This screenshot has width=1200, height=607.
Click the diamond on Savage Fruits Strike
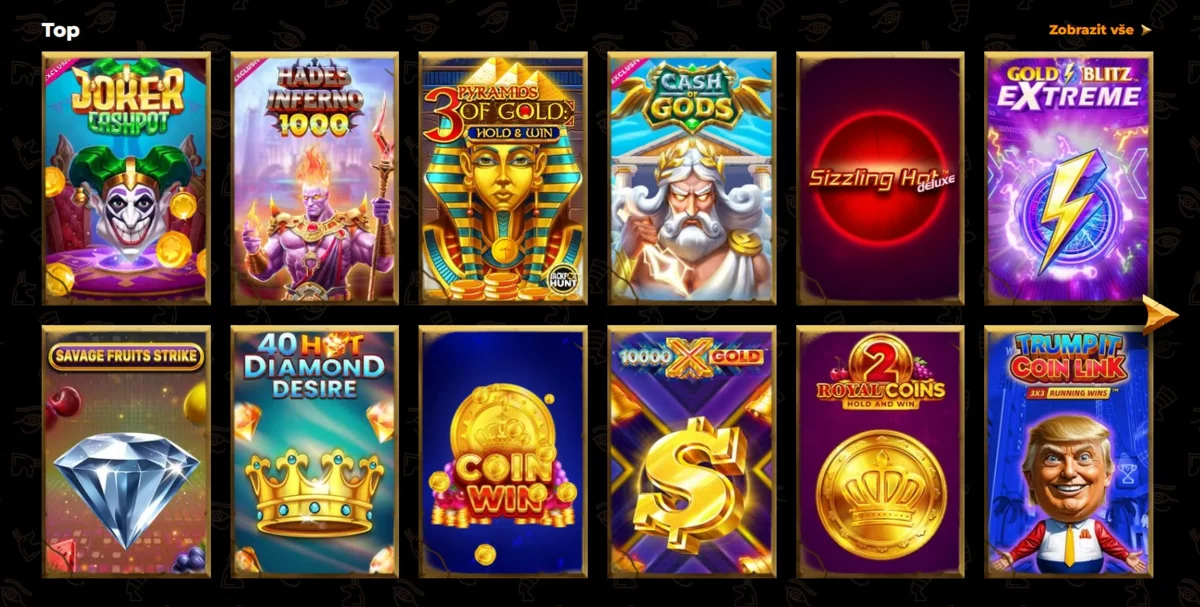click(126, 487)
